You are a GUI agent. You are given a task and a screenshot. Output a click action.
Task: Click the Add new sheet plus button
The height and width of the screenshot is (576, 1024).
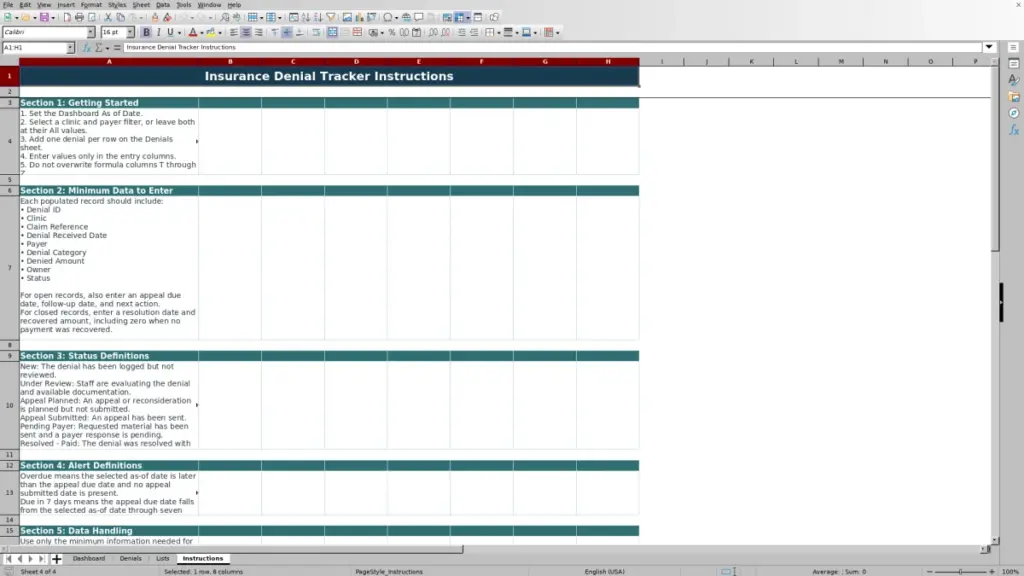click(x=56, y=559)
